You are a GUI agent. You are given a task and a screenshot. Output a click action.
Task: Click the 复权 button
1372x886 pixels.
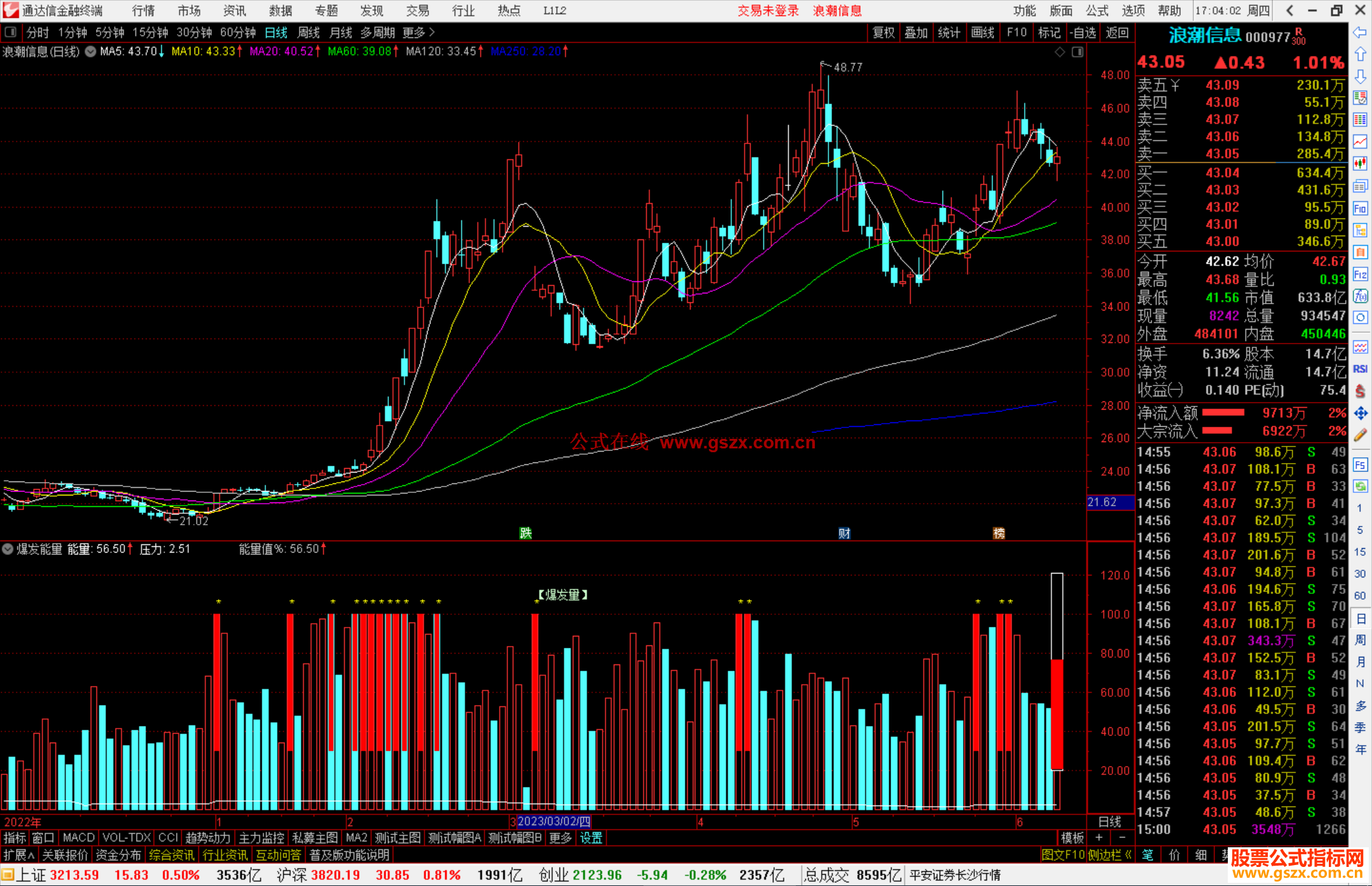coord(883,32)
